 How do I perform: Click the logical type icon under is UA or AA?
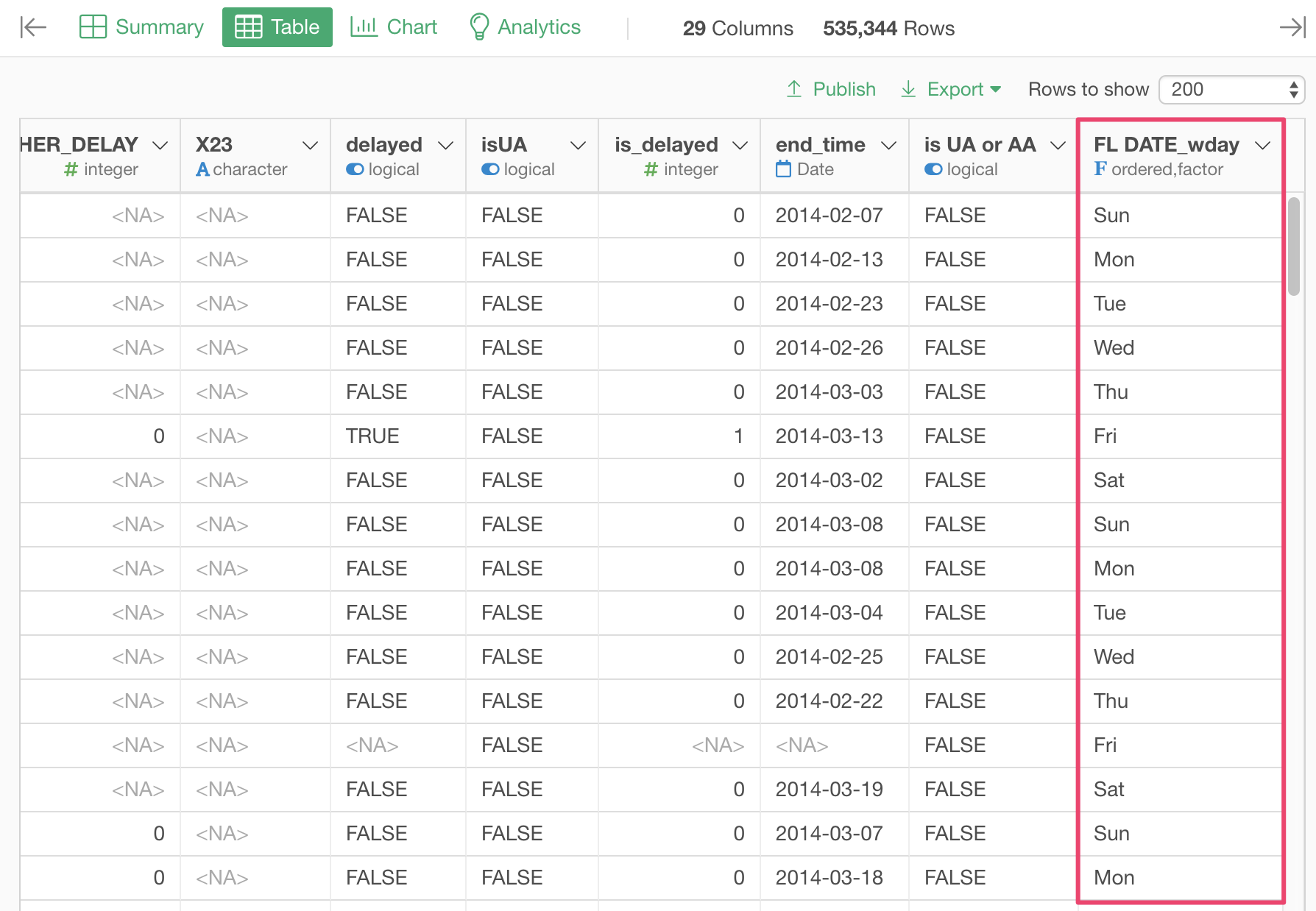[x=933, y=169]
